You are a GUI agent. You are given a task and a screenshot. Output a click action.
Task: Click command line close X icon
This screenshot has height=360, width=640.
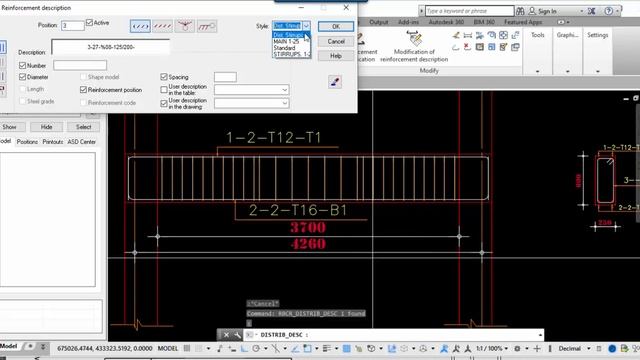click(x=226, y=335)
